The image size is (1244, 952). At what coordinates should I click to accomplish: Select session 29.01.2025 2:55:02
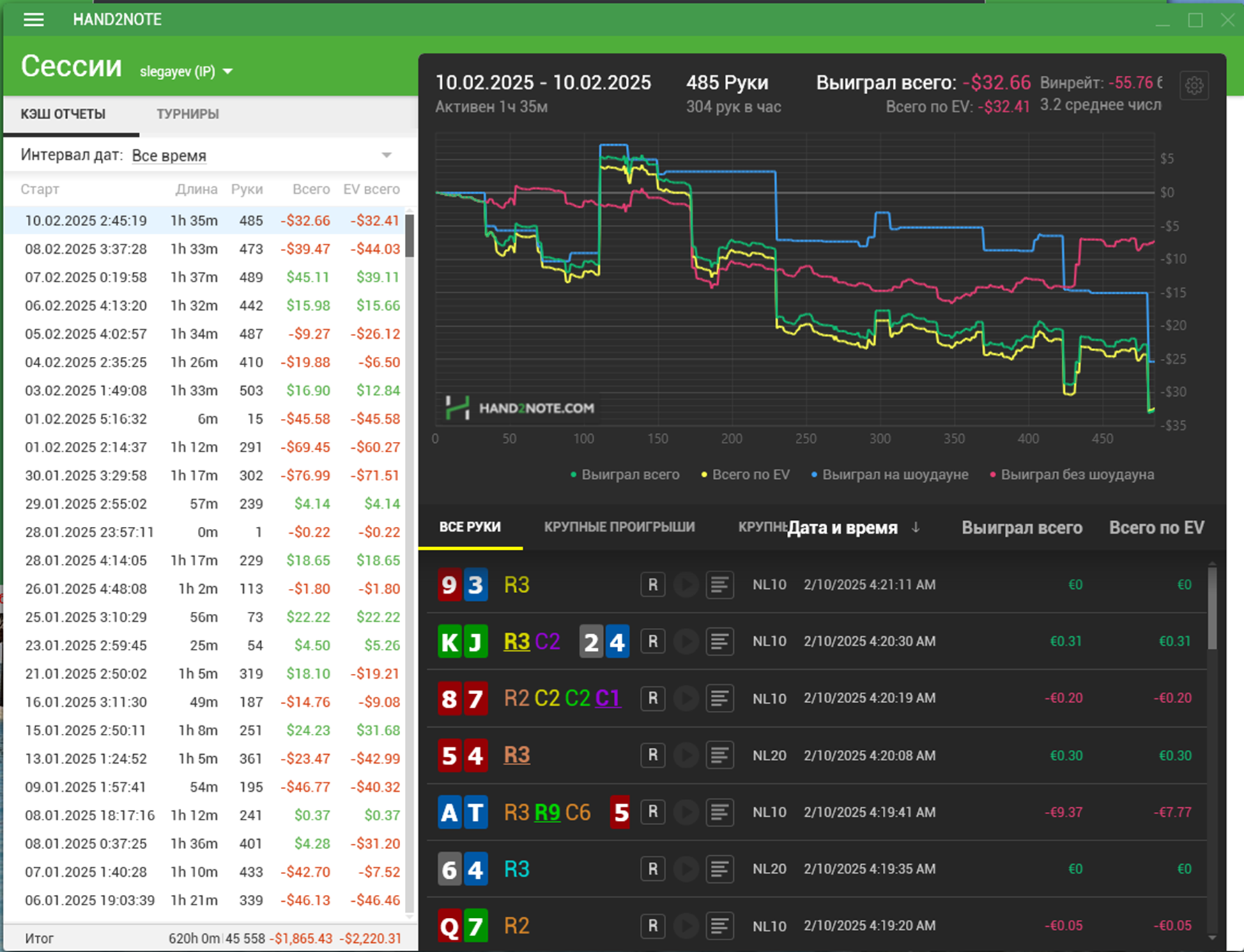[x=204, y=504]
